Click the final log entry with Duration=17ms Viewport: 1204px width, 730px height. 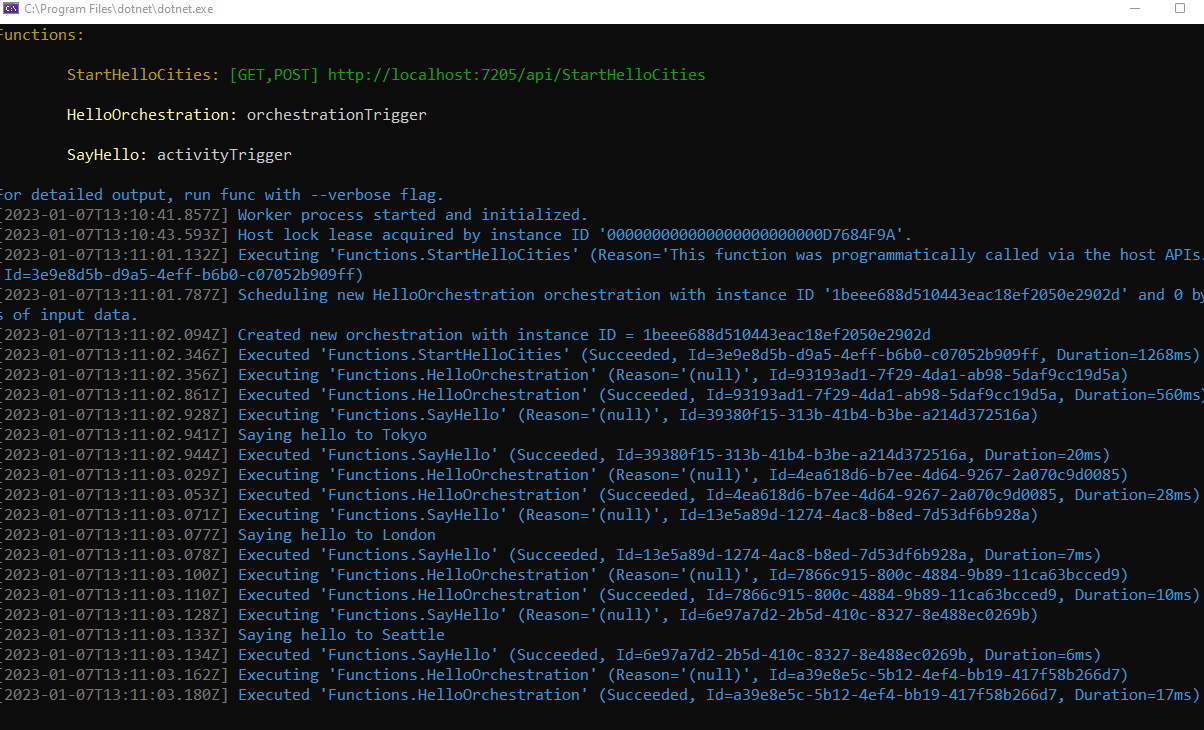pos(717,695)
